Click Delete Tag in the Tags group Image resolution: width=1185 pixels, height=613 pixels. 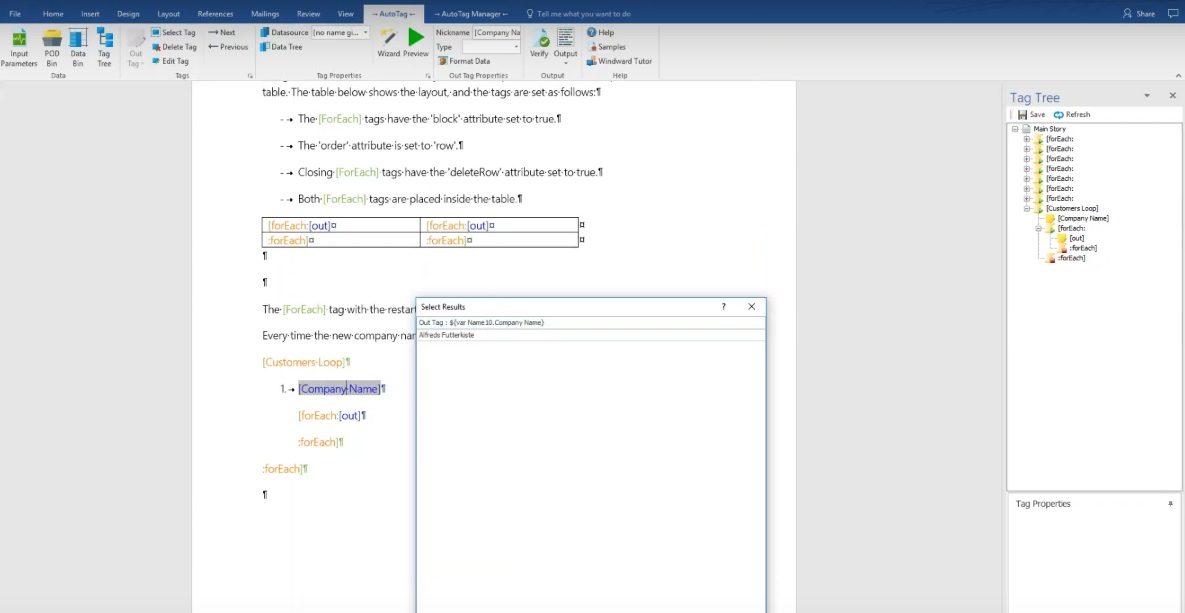click(172, 46)
